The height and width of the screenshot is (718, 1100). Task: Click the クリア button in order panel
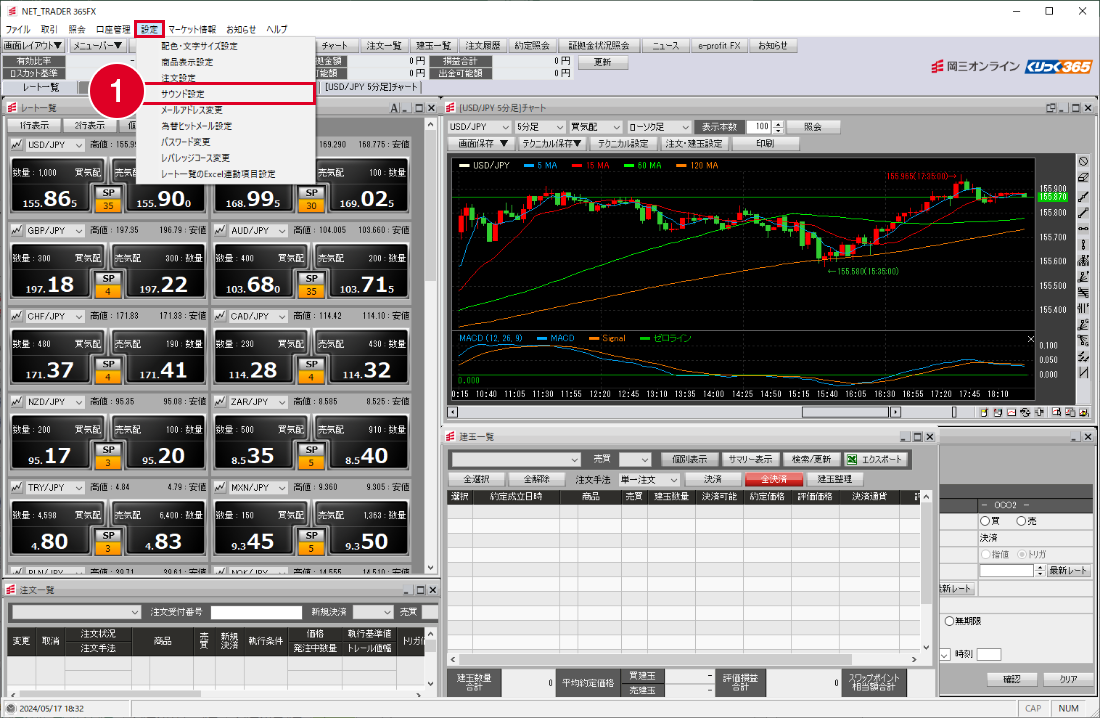click(x=1068, y=679)
